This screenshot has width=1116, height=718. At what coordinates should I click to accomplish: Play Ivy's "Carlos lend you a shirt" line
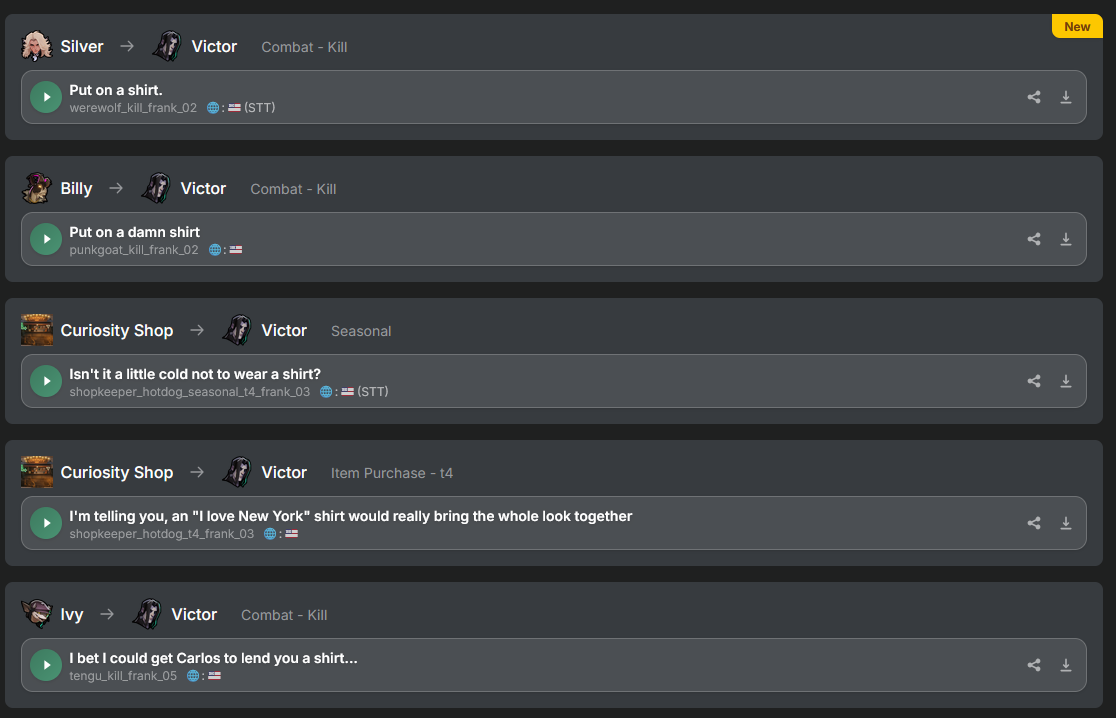click(x=46, y=665)
